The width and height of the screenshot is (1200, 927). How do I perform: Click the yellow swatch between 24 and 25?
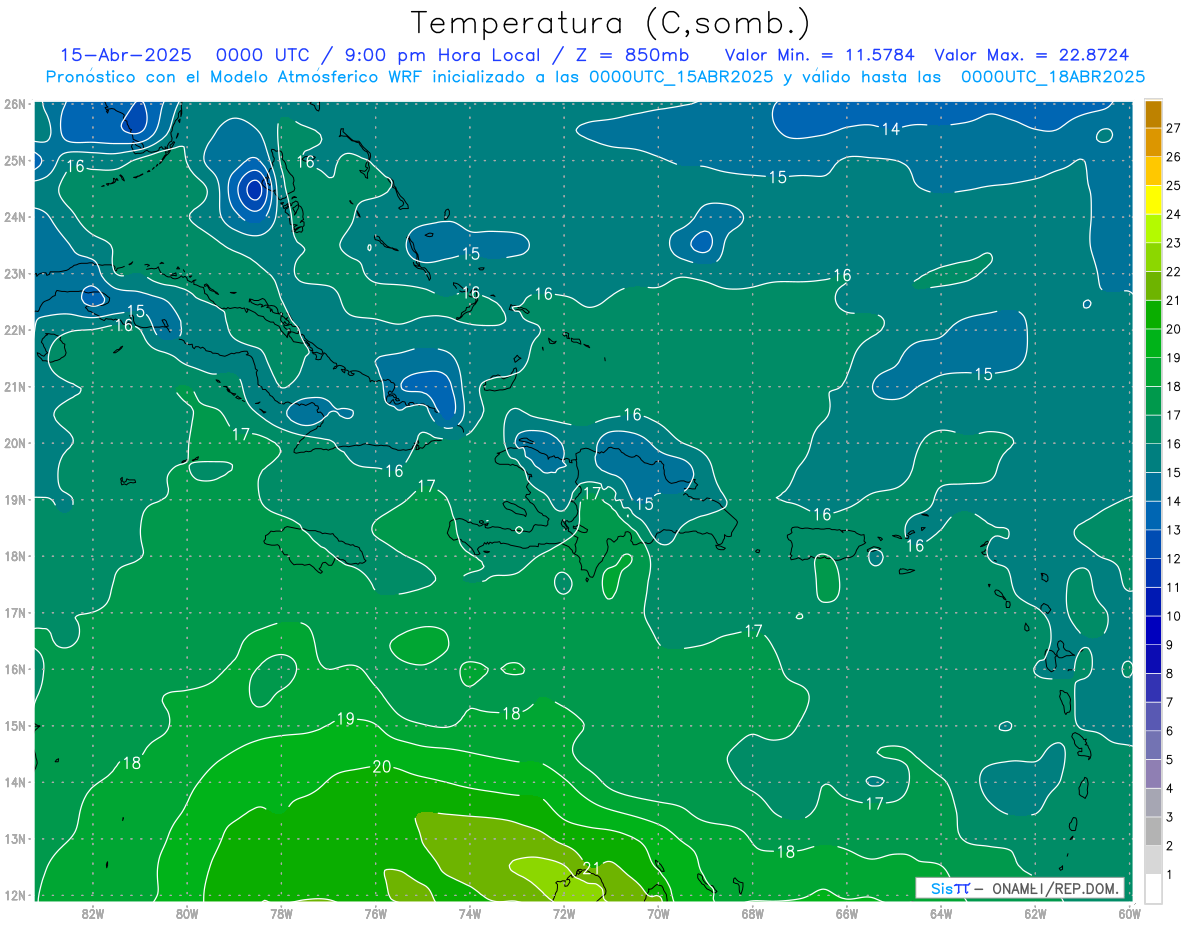1153,200
